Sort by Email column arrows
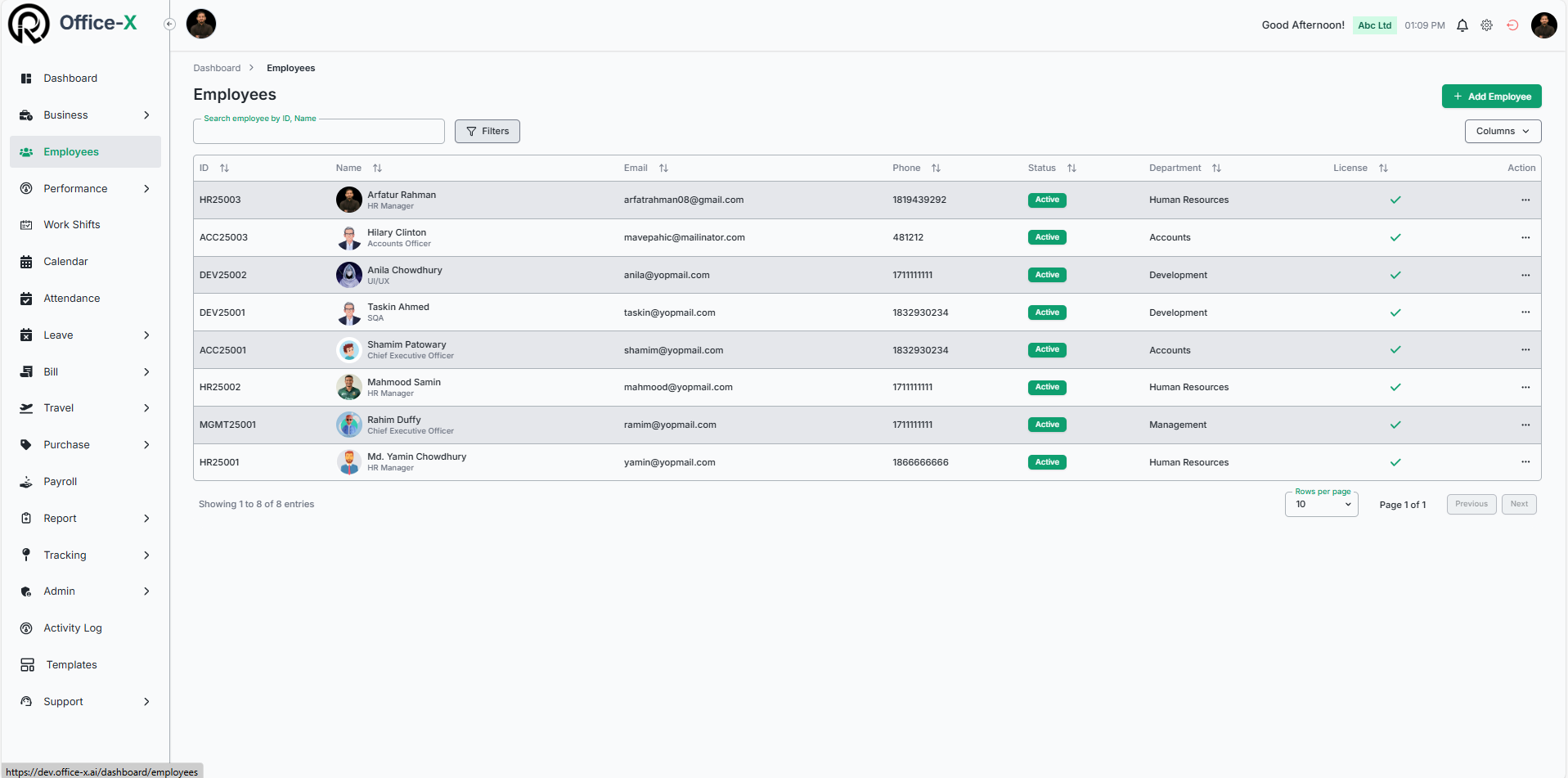The image size is (1568, 778). point(663,169)
